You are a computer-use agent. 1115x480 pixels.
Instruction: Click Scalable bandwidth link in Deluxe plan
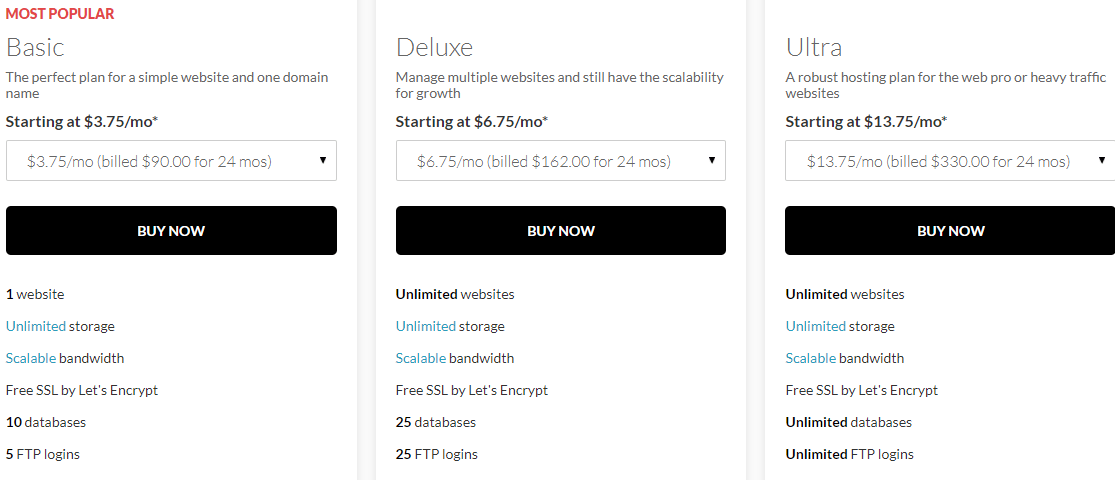pyautogui.click(x=421, y=358)
